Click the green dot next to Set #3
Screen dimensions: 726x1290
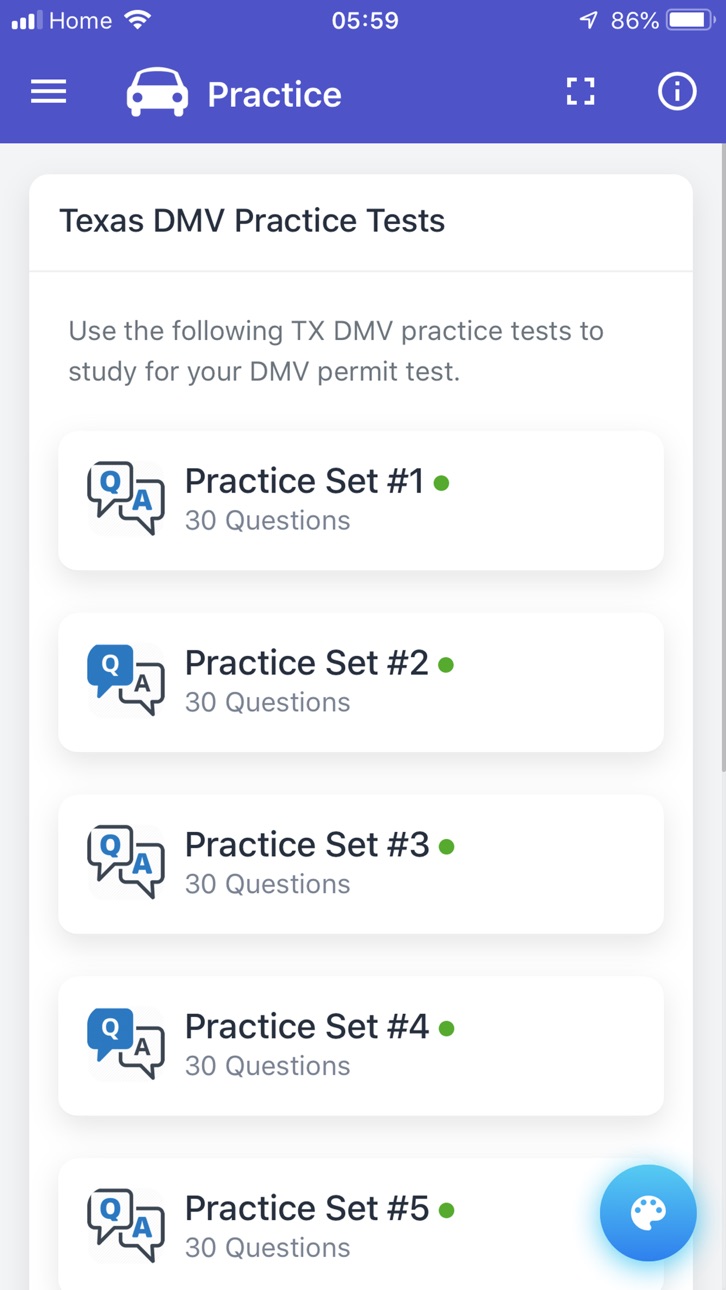pyautogui.click(x=446, y=847)
